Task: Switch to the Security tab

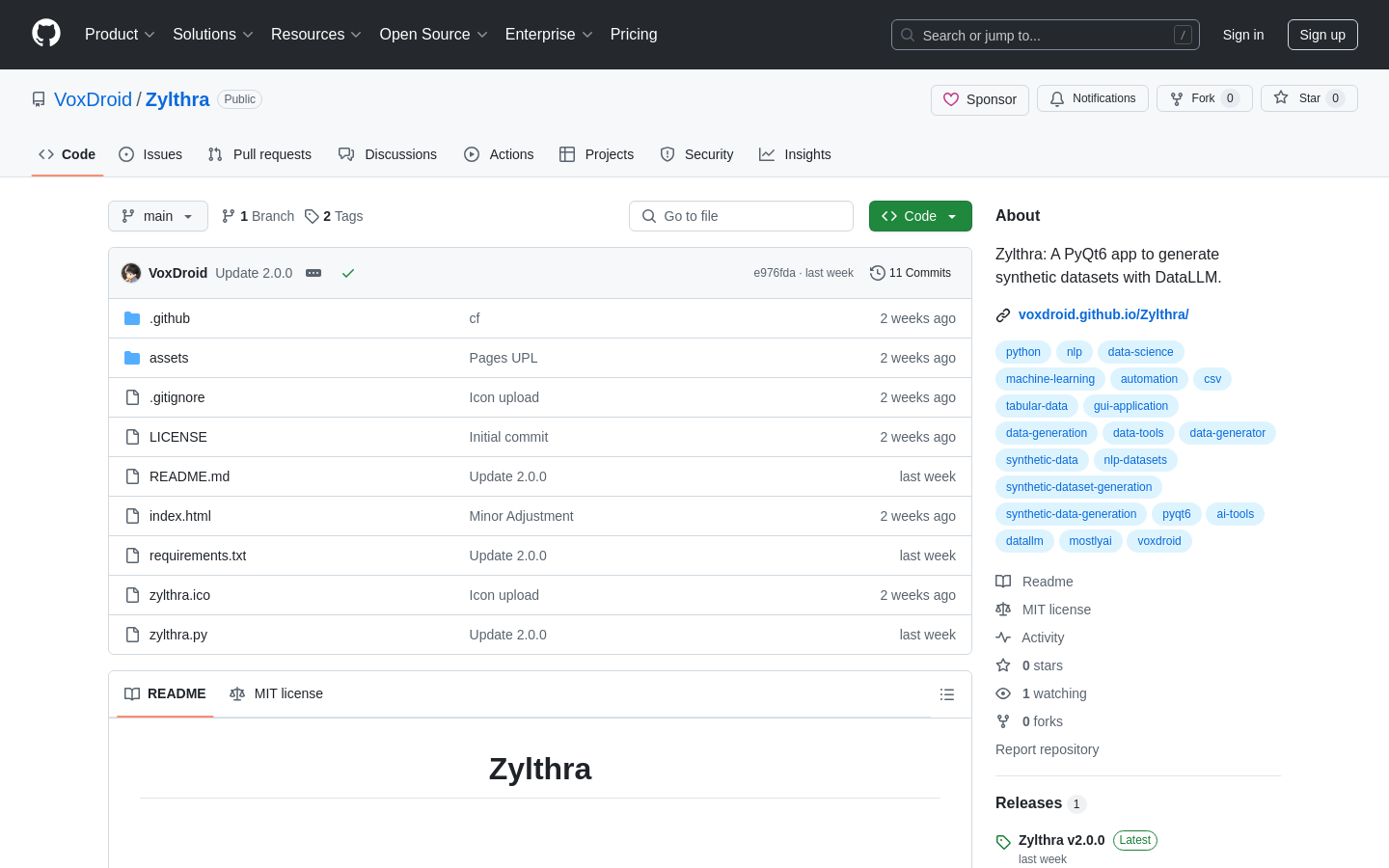Action: [x=696, y=154]
